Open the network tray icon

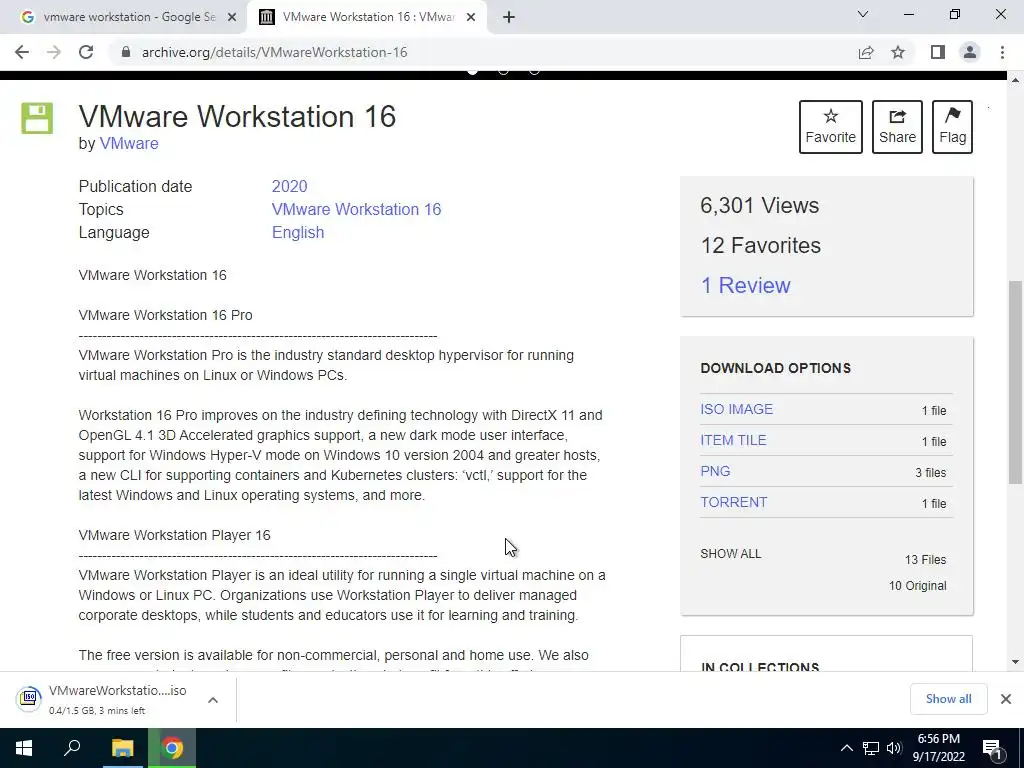tap(871, 748)
